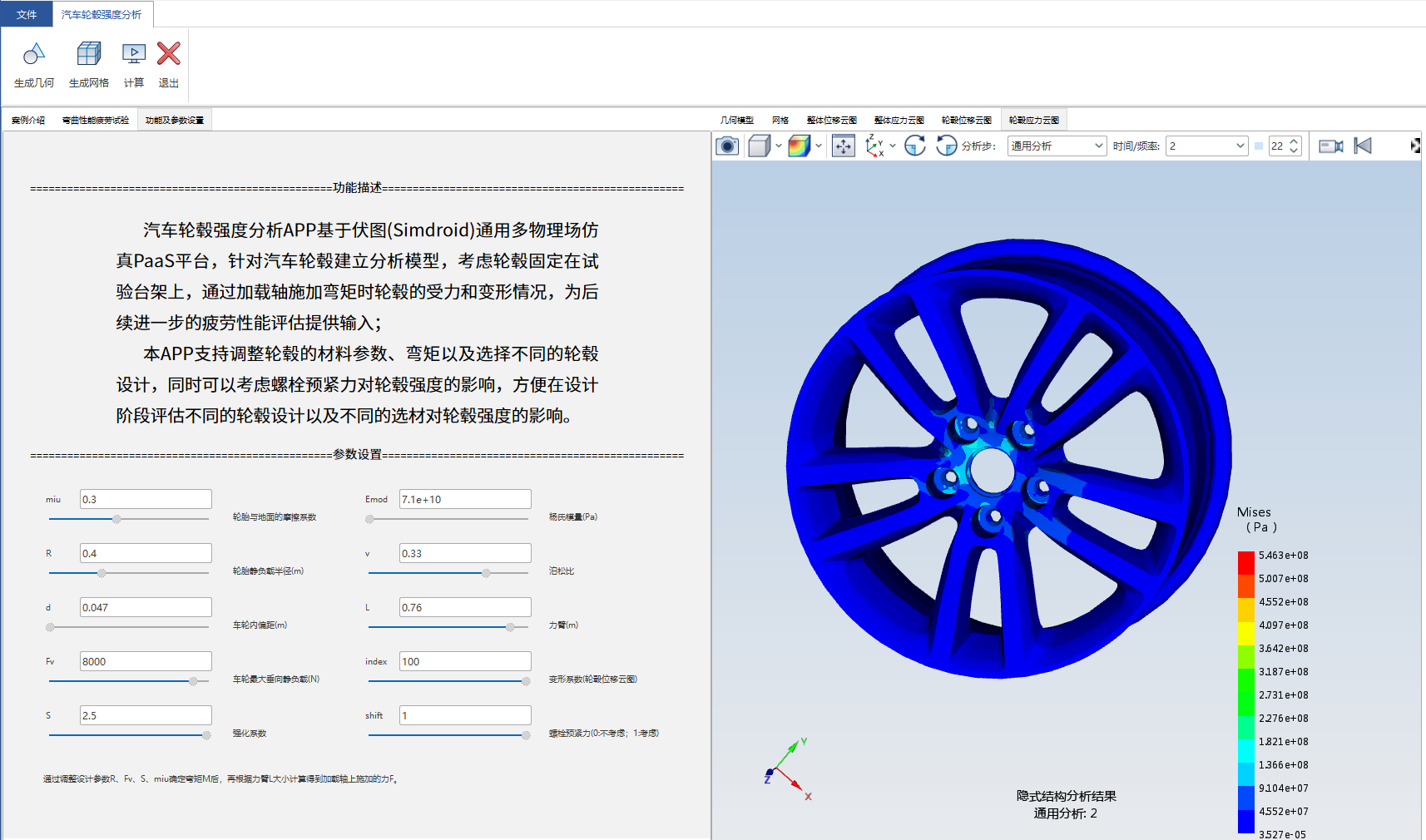Viewport: 1426px width, 840px height.
Task: Click the small blue square beside frame 22
Action: 1259,146
